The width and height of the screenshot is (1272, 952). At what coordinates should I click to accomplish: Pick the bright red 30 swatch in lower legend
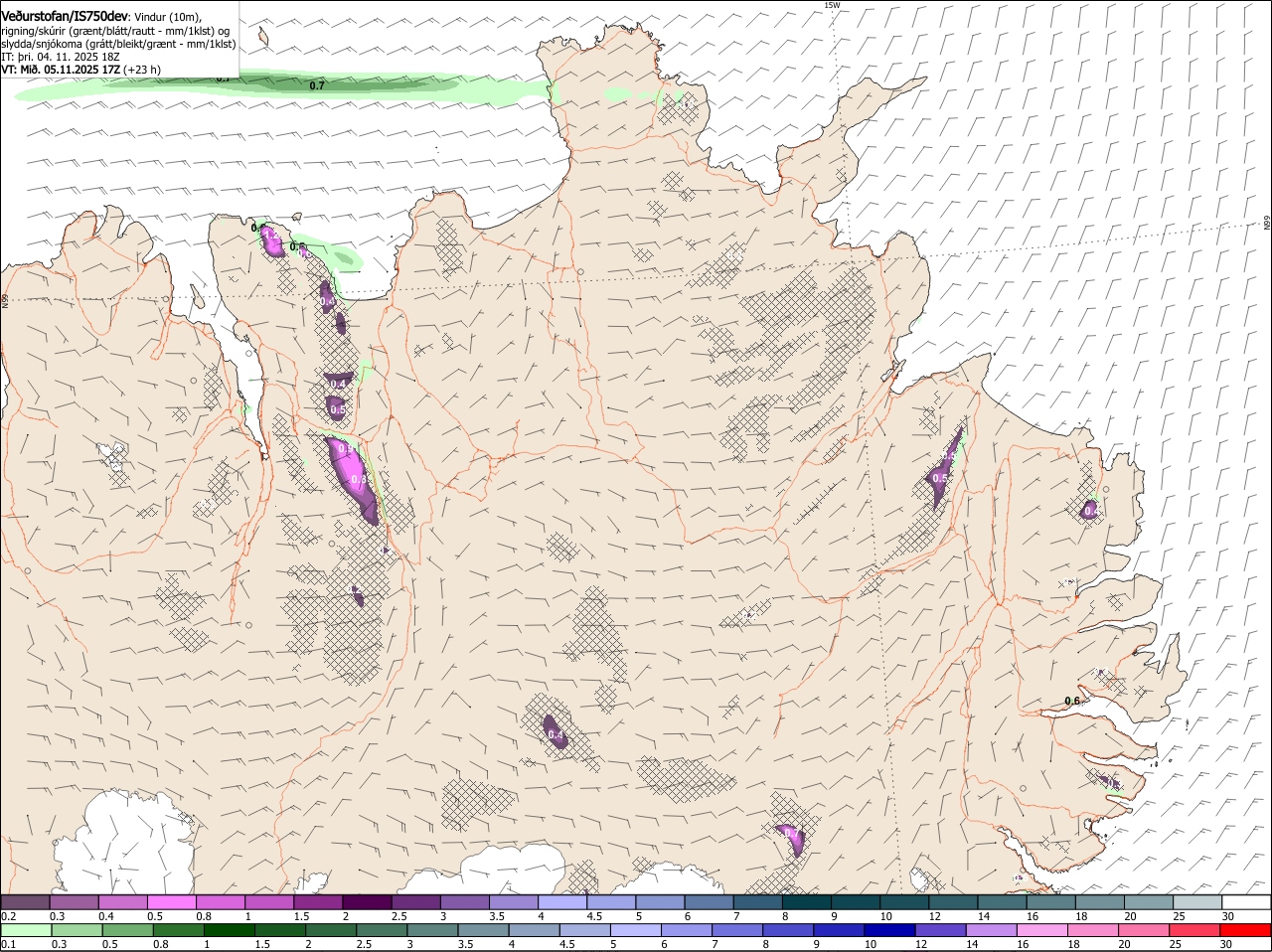[x=1246, y=930]
